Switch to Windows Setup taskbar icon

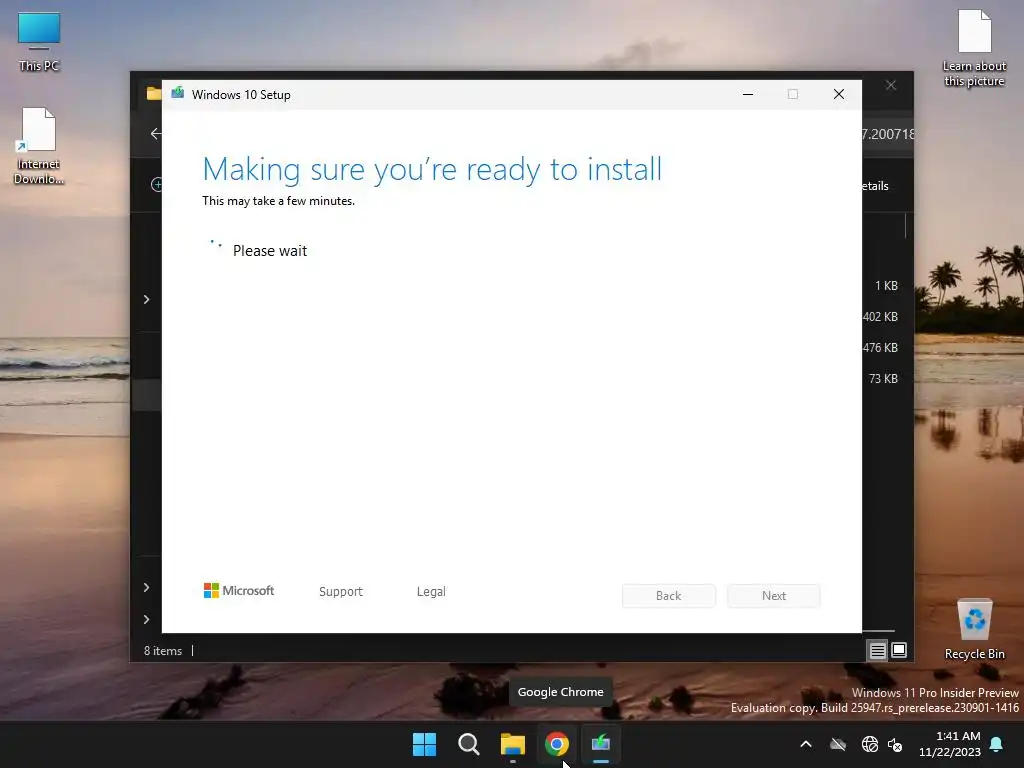(601, 744)
